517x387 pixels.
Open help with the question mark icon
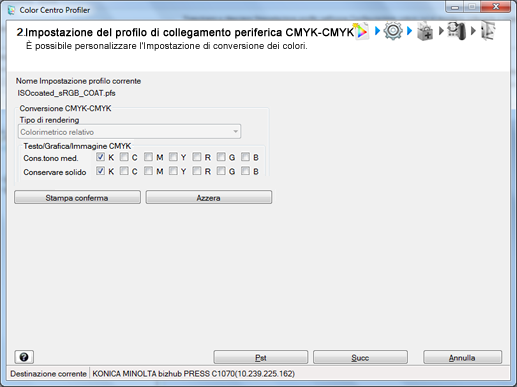pyautogui.click(x=24, y=357)
